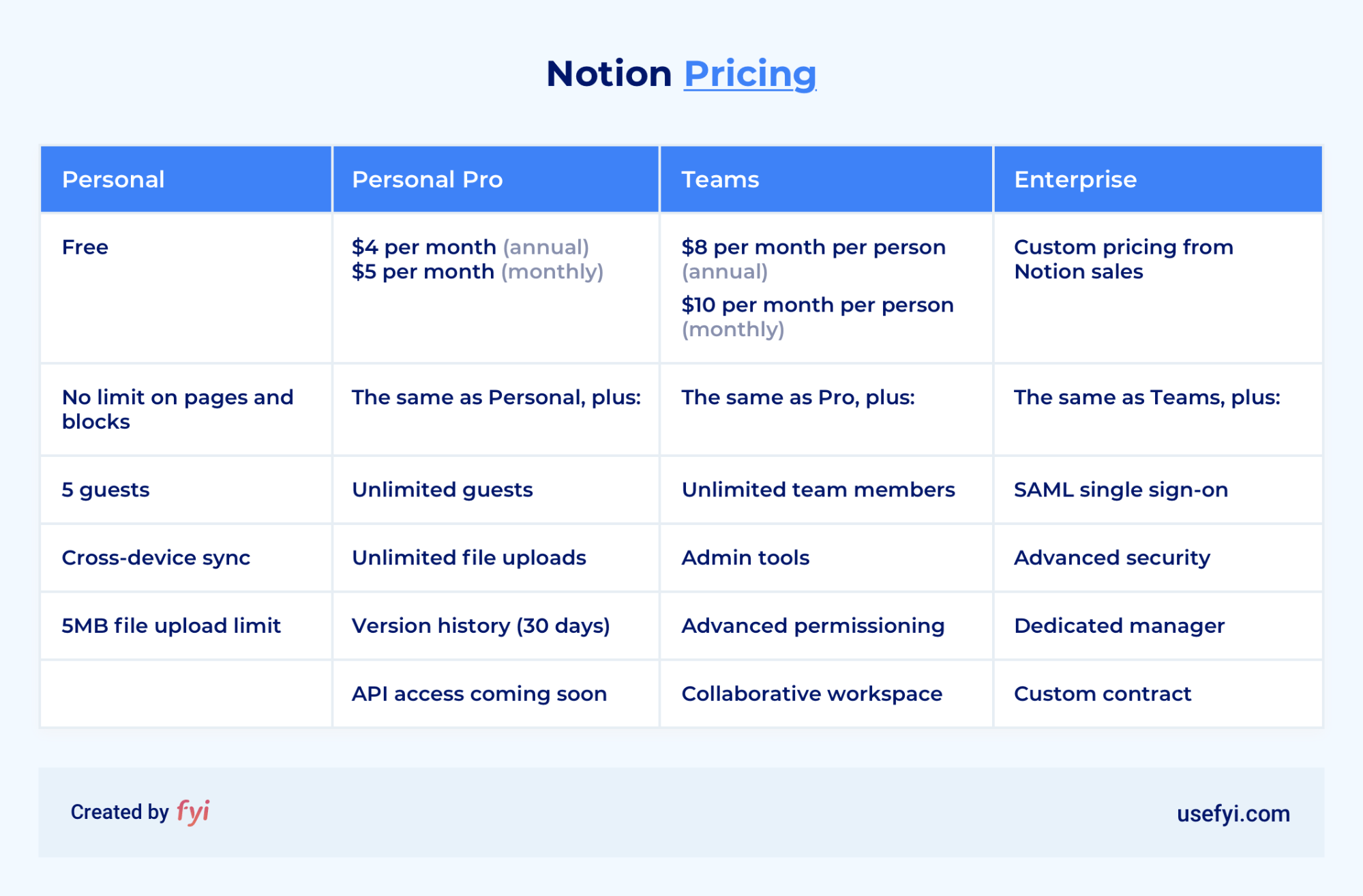Click the underlined Pricing link in title

(750, 74)
